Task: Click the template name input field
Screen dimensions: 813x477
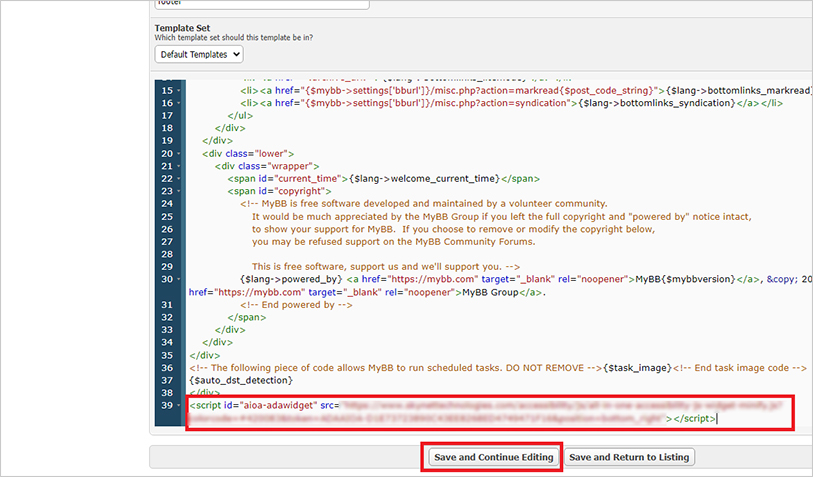Action: [x=260, y=4]
